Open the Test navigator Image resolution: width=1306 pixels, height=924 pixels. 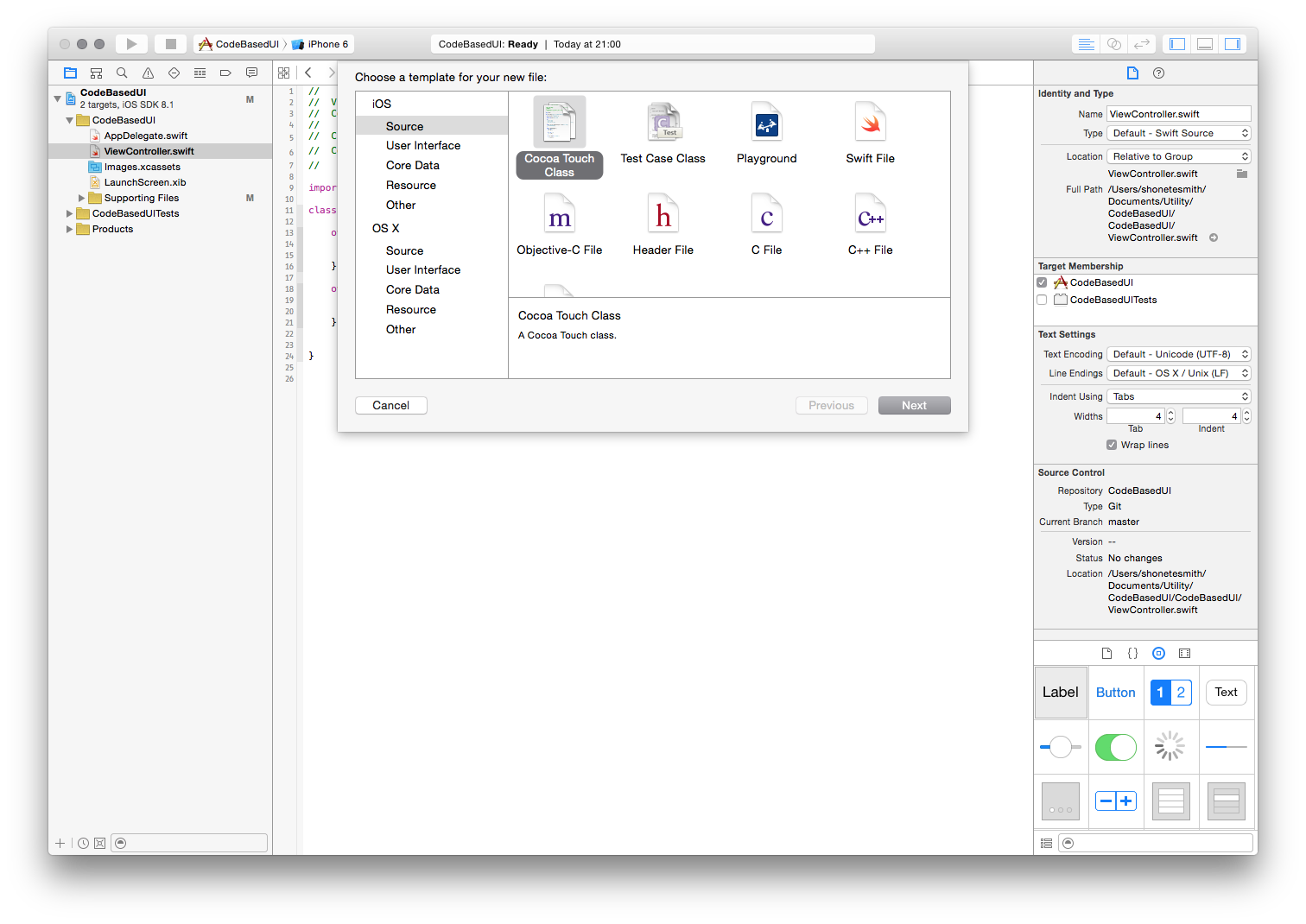pos(174,73)
